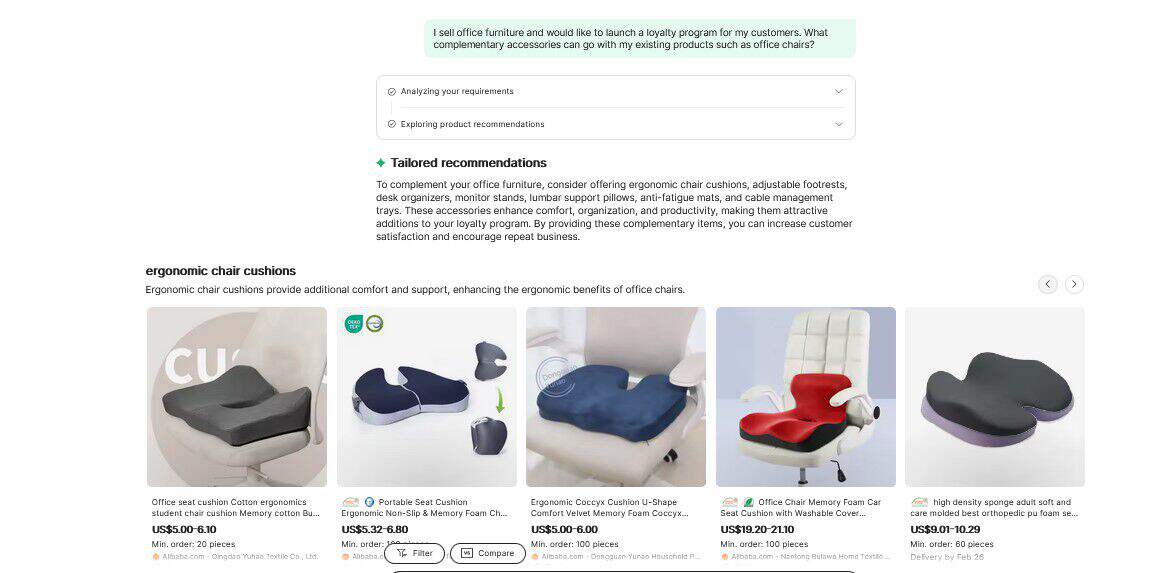The height and width of the screenshot is (573, 1165).
Task: Open the Ergonomic Coccyx Cushion U-Shape title link
Action: point(610,508)
